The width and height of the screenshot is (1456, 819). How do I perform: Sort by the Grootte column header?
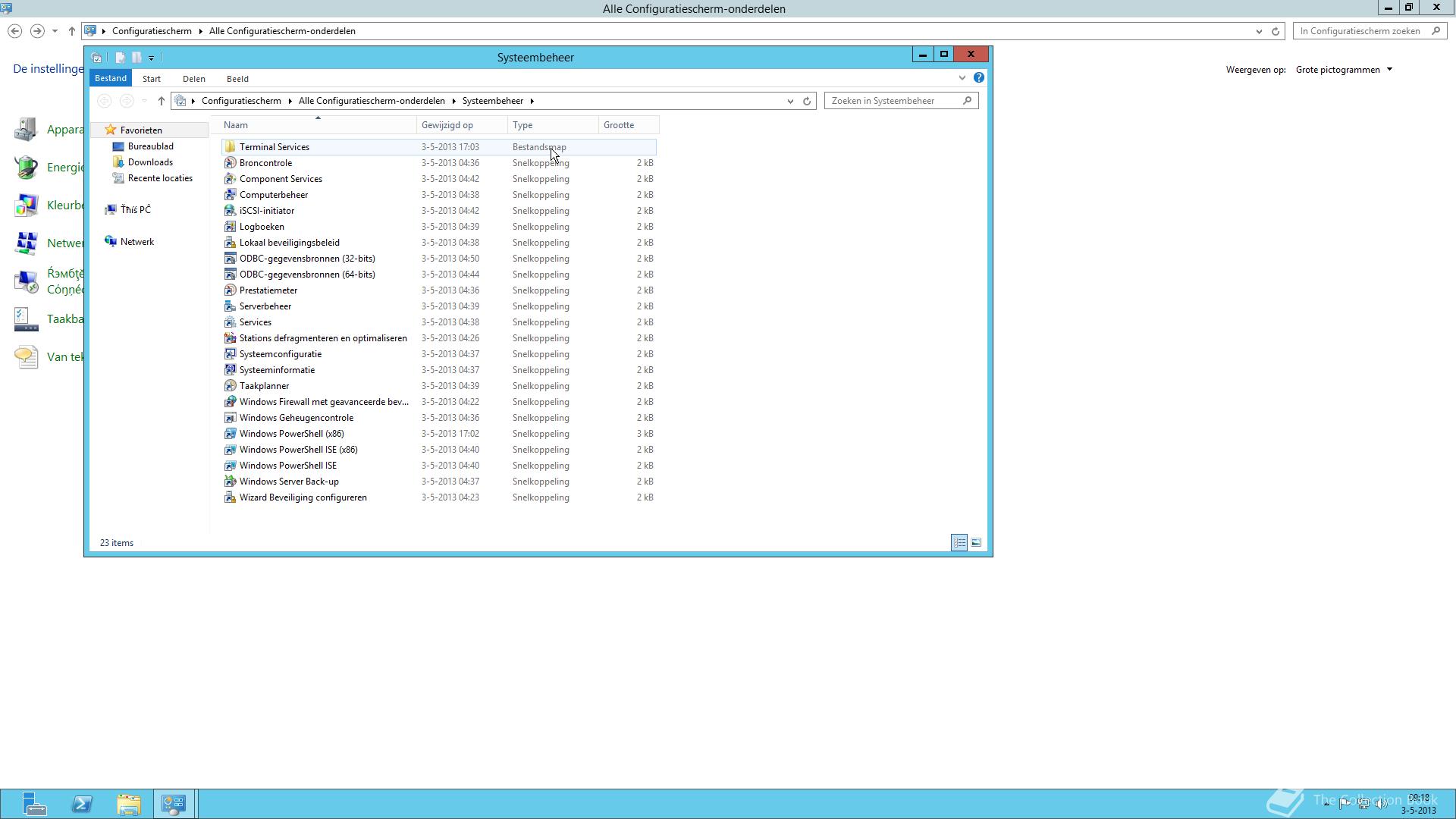(x=629, y=125)
